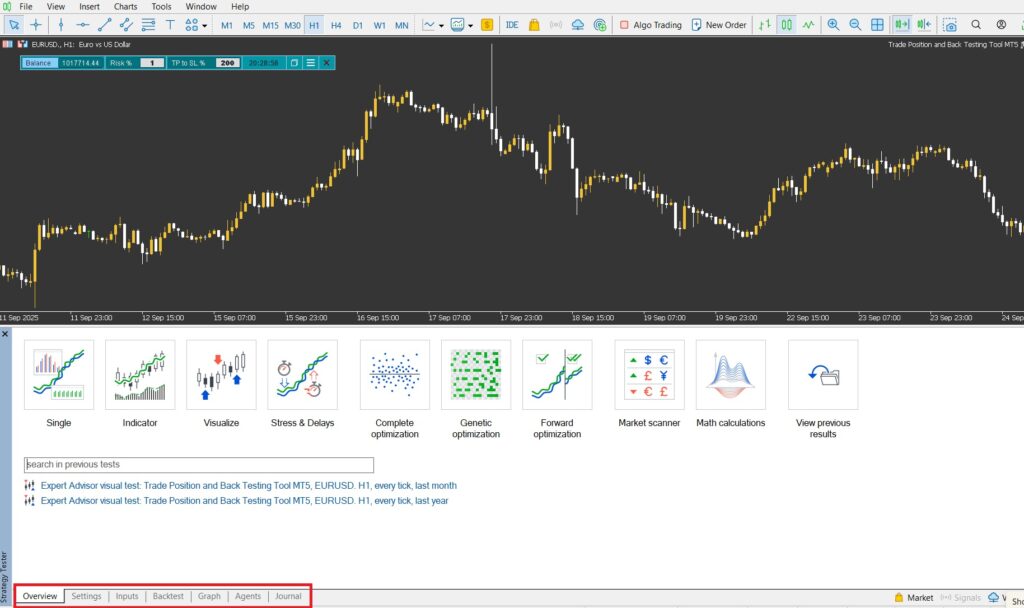Open the Charts menu
Image resolution: width=1024 pixels, height=608 pixels.
[125, 6]
